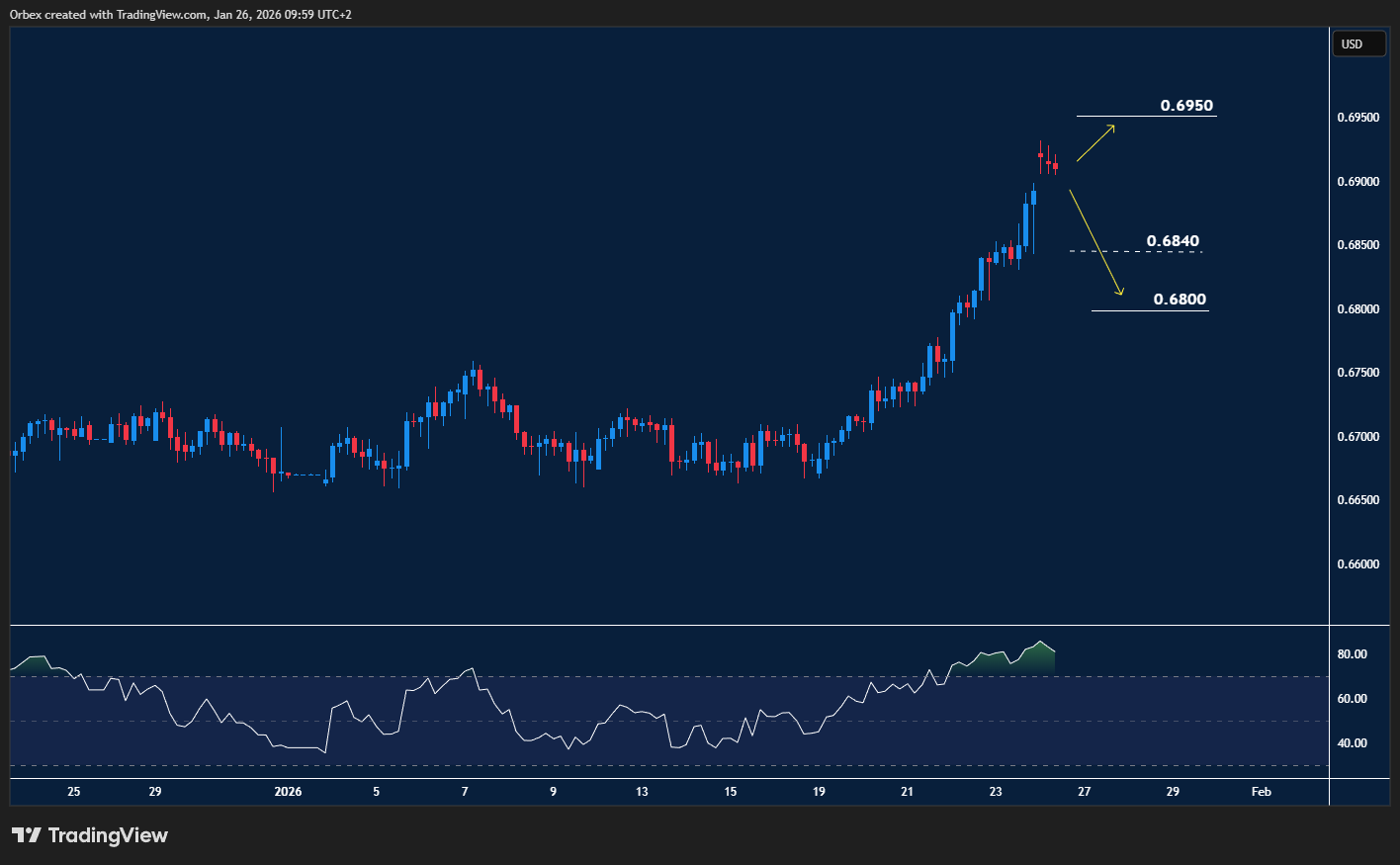This screenshot has width=1400, height=865.
Task: Click the Orbex attribution text
Action: click(x=24, y=14)
